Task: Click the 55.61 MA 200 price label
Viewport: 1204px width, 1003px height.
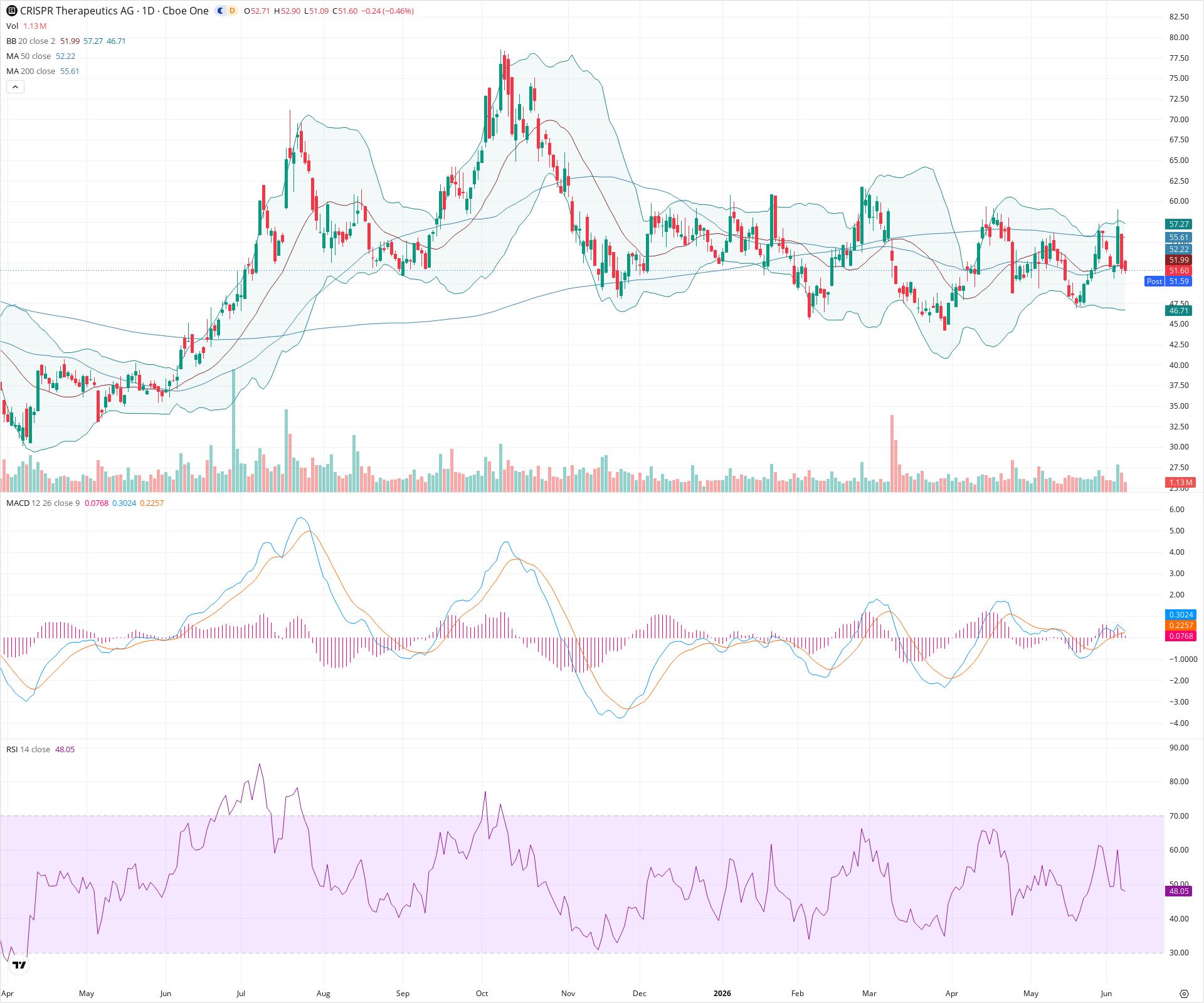Action: 1178,237
